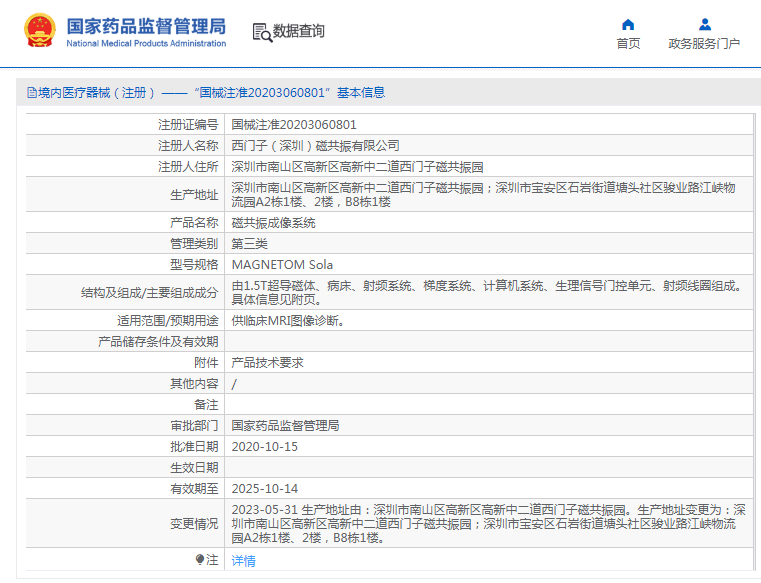Click the date 2025-10-14
Screen dimensions: 761x583
point(265,489)
